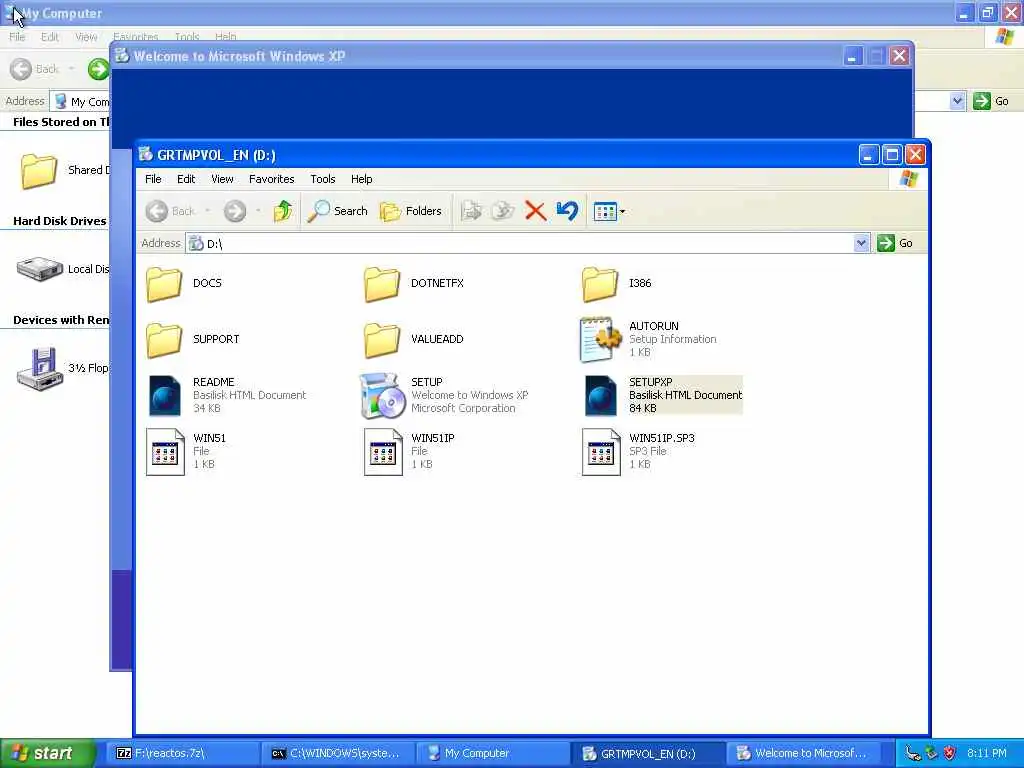The height and width of the screenshot is (768, 1024).
Task: Switch to My Computer taskbar item
Action: tap(494, 753)
